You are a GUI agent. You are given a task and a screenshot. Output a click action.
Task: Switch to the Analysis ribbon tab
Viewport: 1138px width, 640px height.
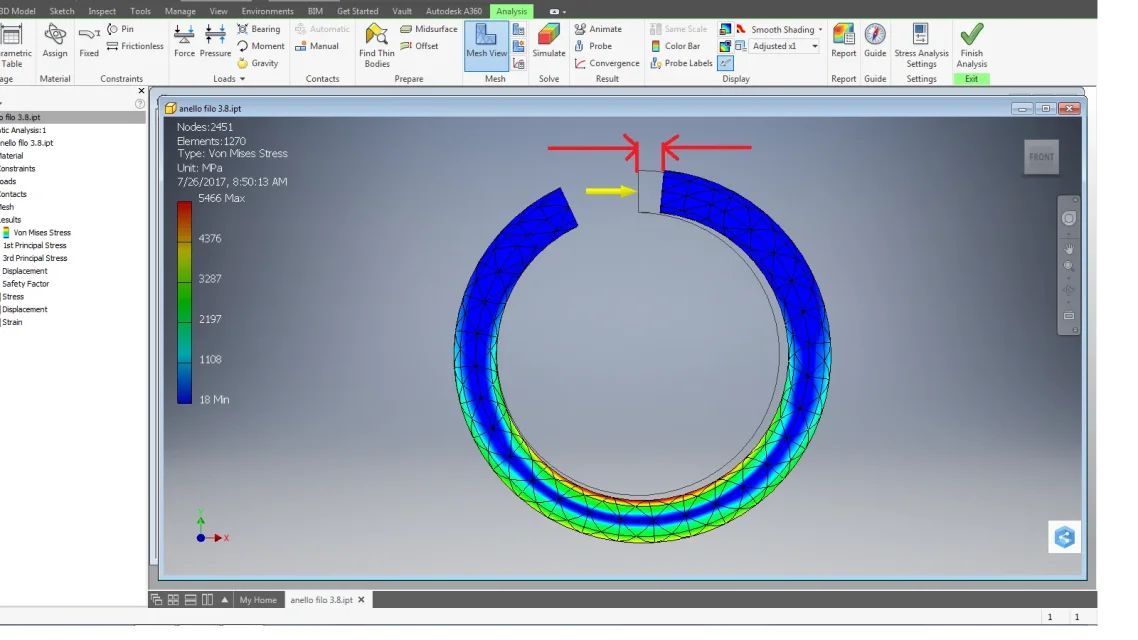[512, 11]
